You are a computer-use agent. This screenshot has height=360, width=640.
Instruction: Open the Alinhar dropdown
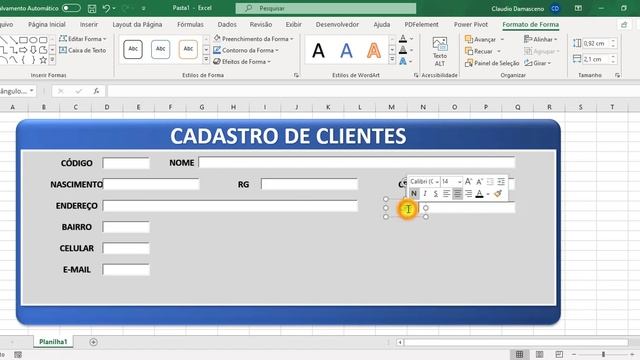[541, 39]
